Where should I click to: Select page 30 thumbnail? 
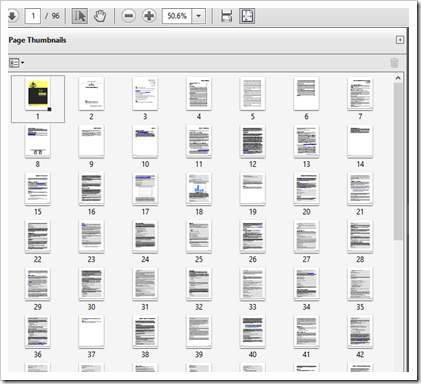coord(91,285)
